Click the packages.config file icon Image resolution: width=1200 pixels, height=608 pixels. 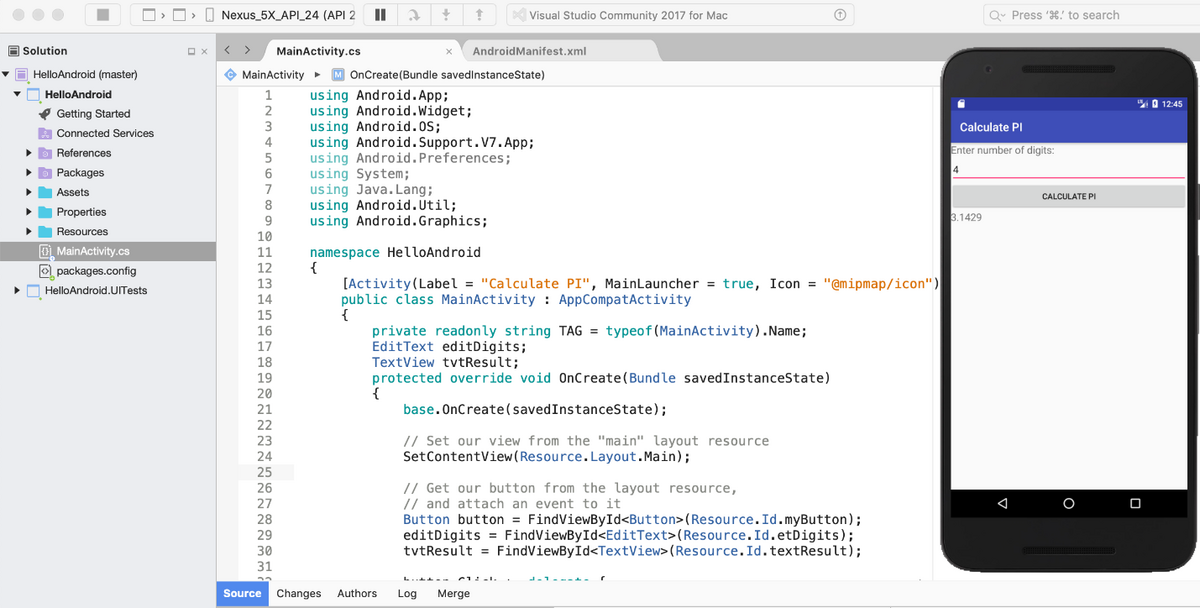pos(45,271)
